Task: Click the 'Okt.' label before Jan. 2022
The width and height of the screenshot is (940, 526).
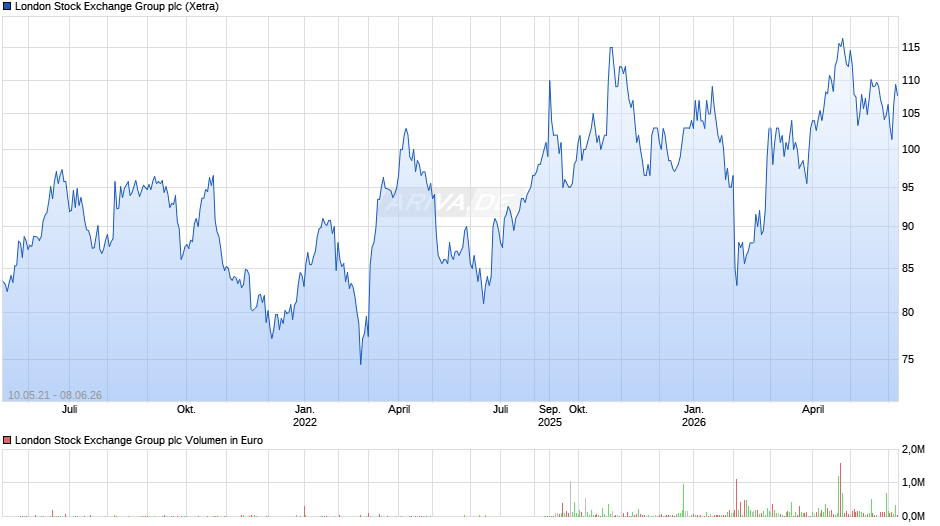Action: point(186,410)
